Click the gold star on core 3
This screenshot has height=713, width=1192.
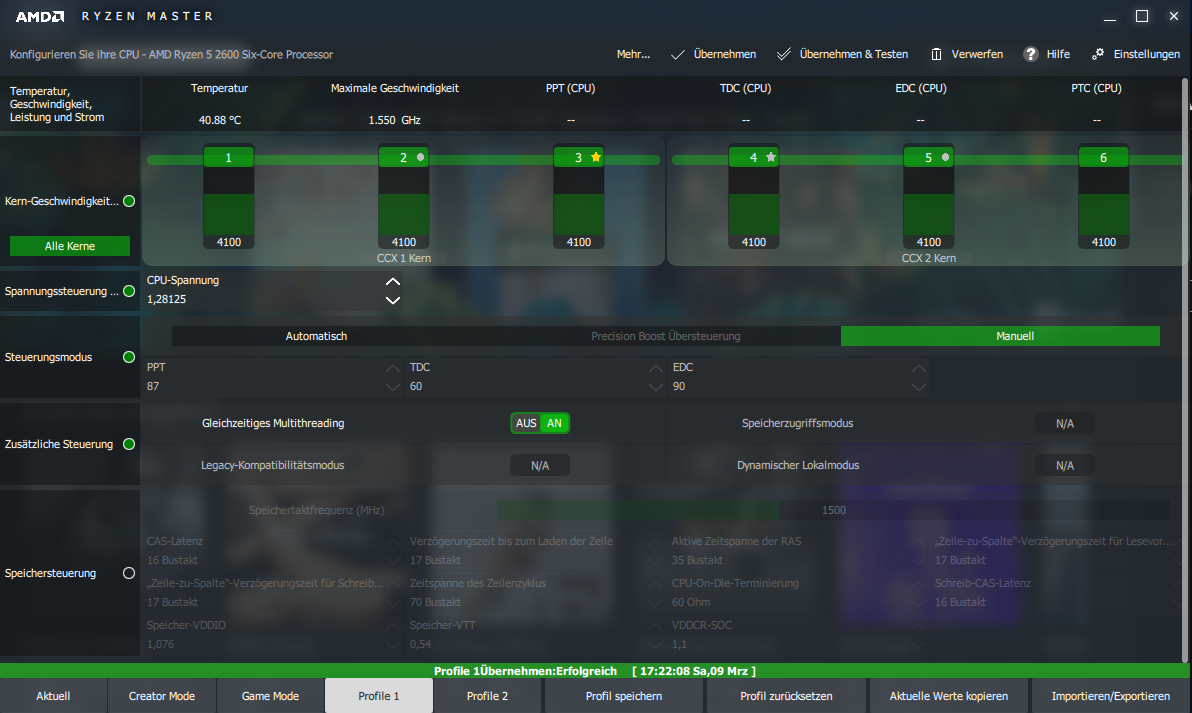point(596,157)
